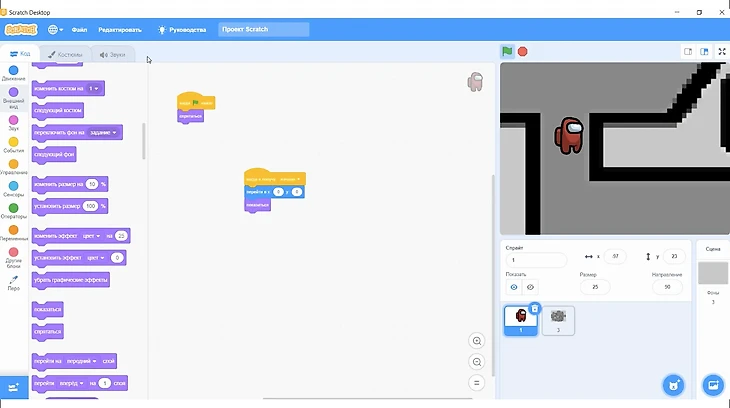Choose a new sprite with cat button
Image resolution: width=730 pixels, height=408 pixels.
coord(673,385)
